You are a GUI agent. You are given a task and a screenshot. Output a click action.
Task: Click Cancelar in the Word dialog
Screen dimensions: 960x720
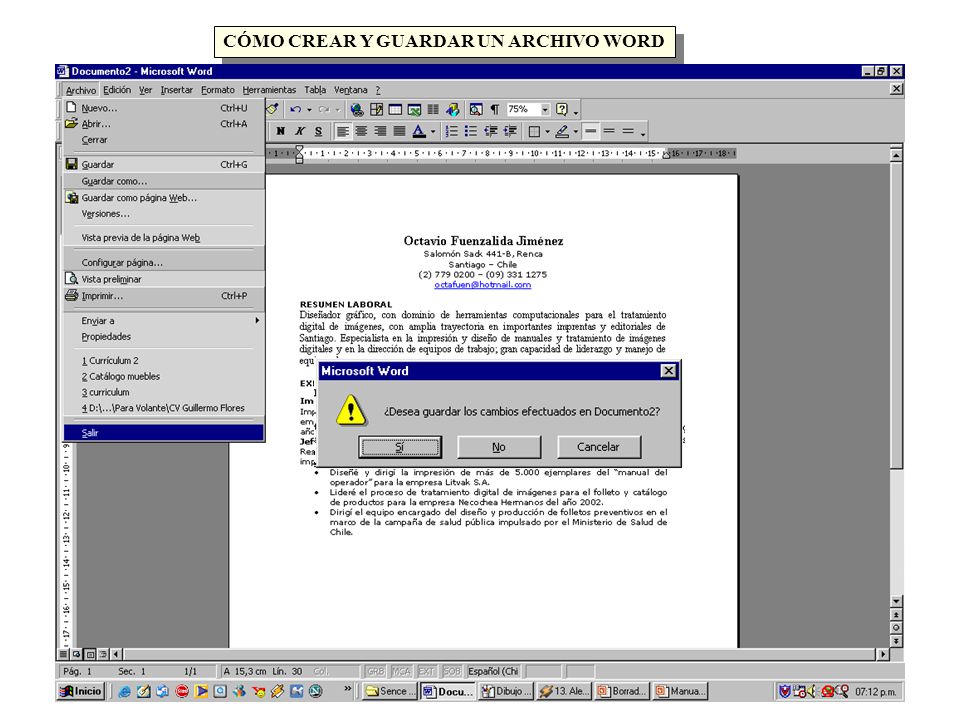click(x=599, y=447)
